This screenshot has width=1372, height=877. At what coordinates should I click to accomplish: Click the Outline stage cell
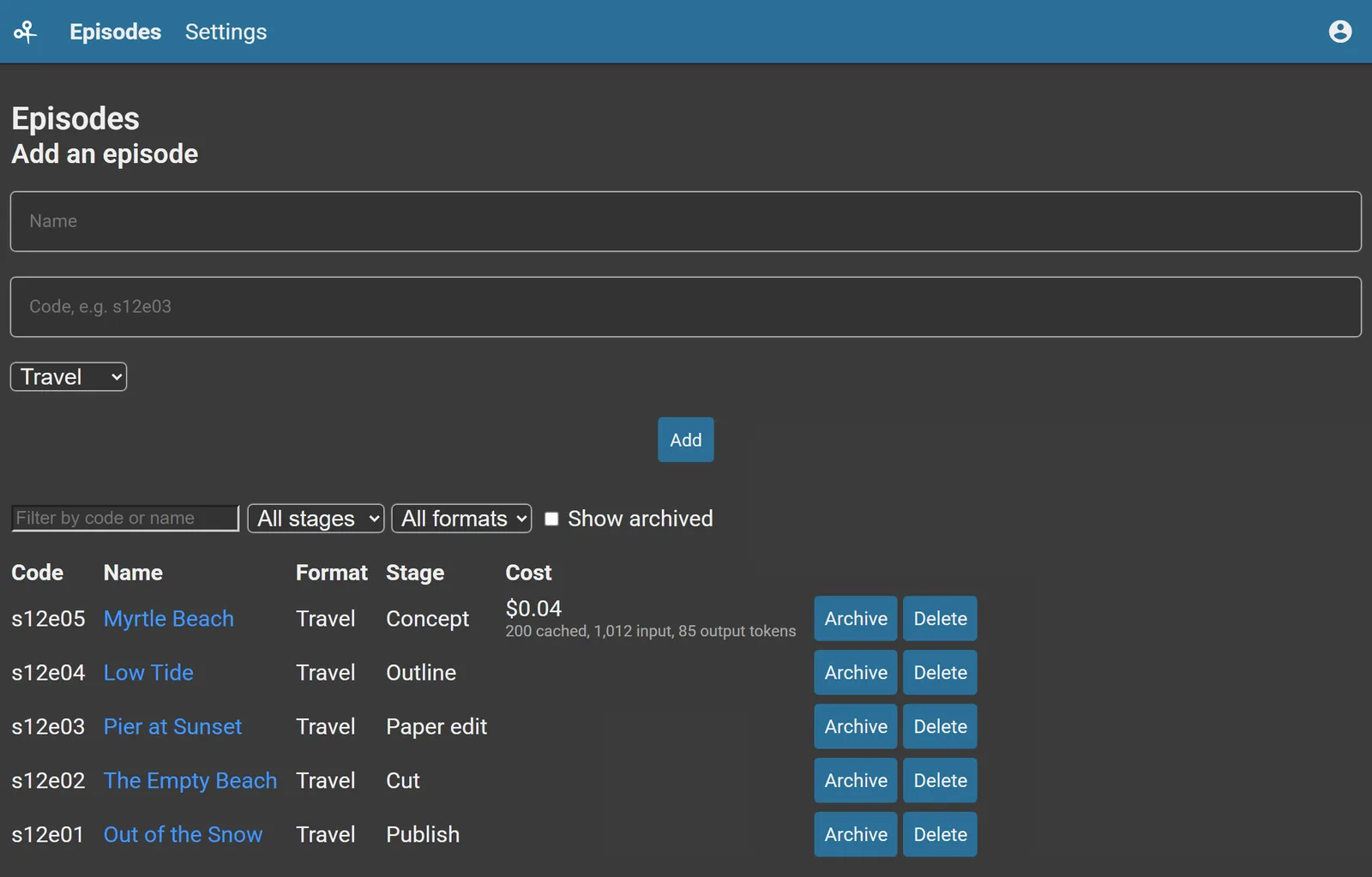pyautogui.click(x=421, y=672)
